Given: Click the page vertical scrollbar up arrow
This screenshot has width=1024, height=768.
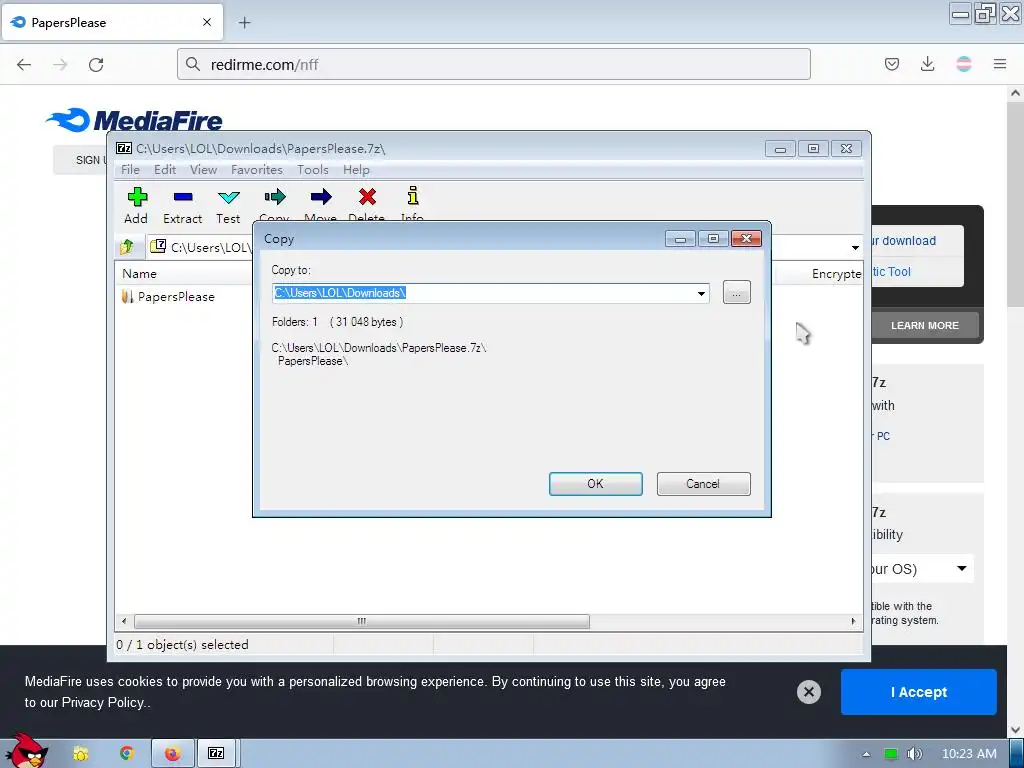Looking at the screenshot, I should [1016, 93].
